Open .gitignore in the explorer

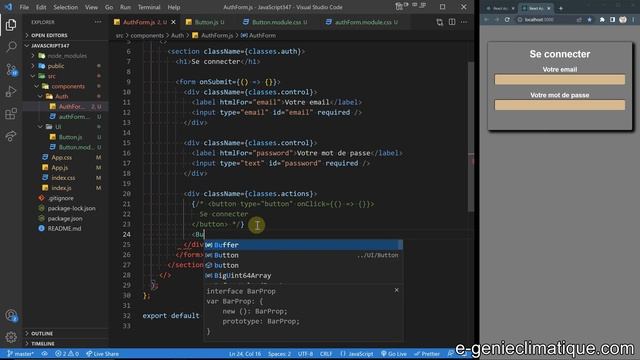(x=65, y=198)
